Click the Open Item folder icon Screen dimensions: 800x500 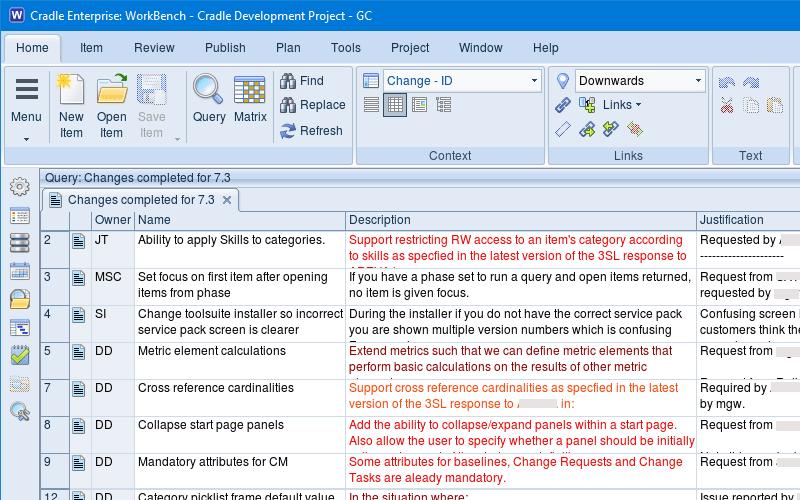(x=112, y=89)
